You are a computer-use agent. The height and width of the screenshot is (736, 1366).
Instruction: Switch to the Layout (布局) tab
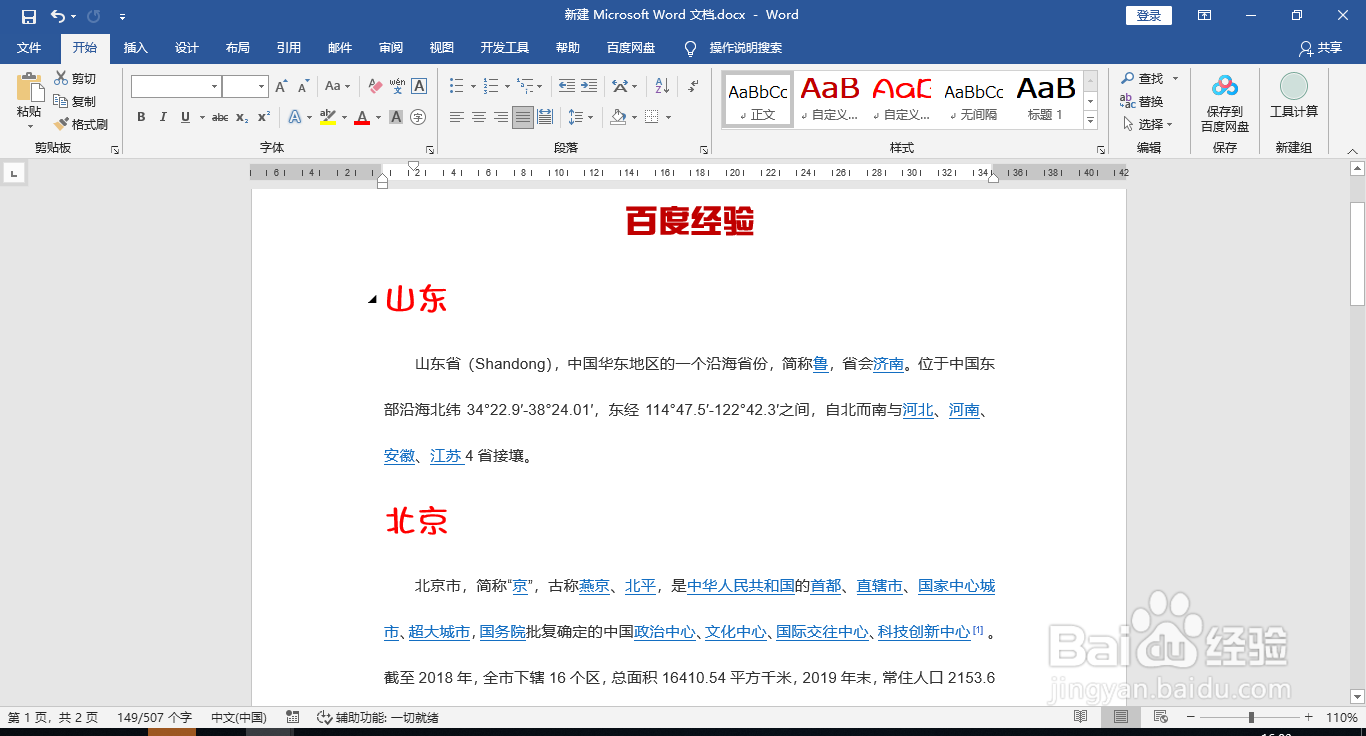click(238, 48)
